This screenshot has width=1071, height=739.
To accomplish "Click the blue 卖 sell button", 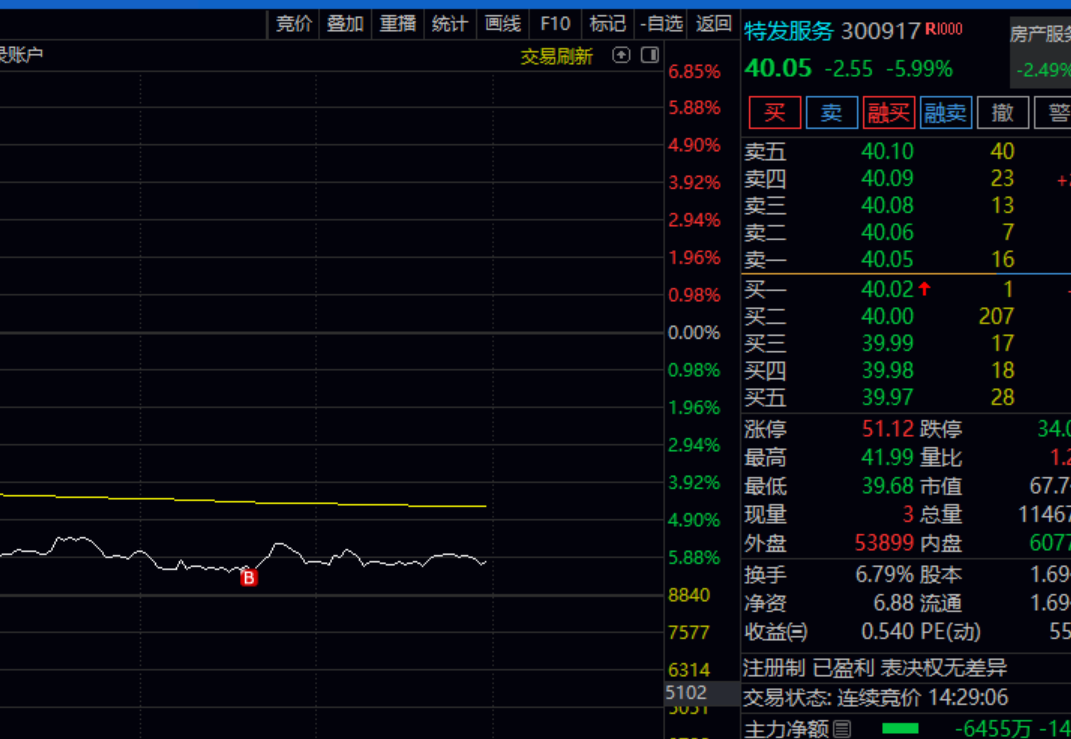I will (x=831, y=112).
